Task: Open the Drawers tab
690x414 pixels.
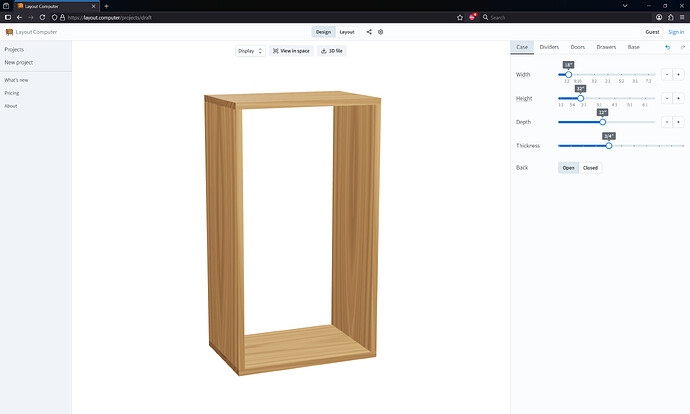Action: pos(606,47)
